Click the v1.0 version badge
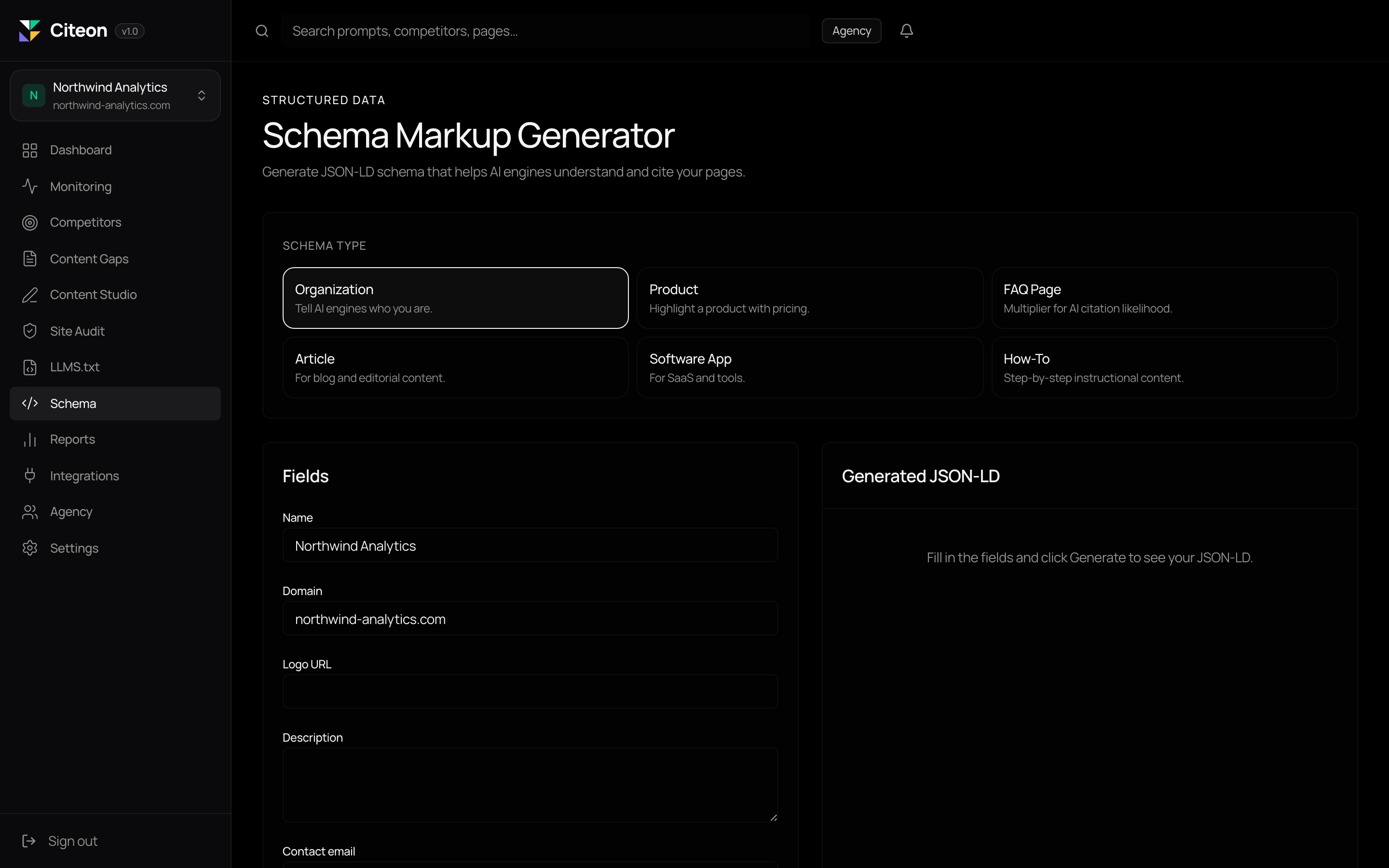Screen dimensions: 1389x868 pos(130,31)
